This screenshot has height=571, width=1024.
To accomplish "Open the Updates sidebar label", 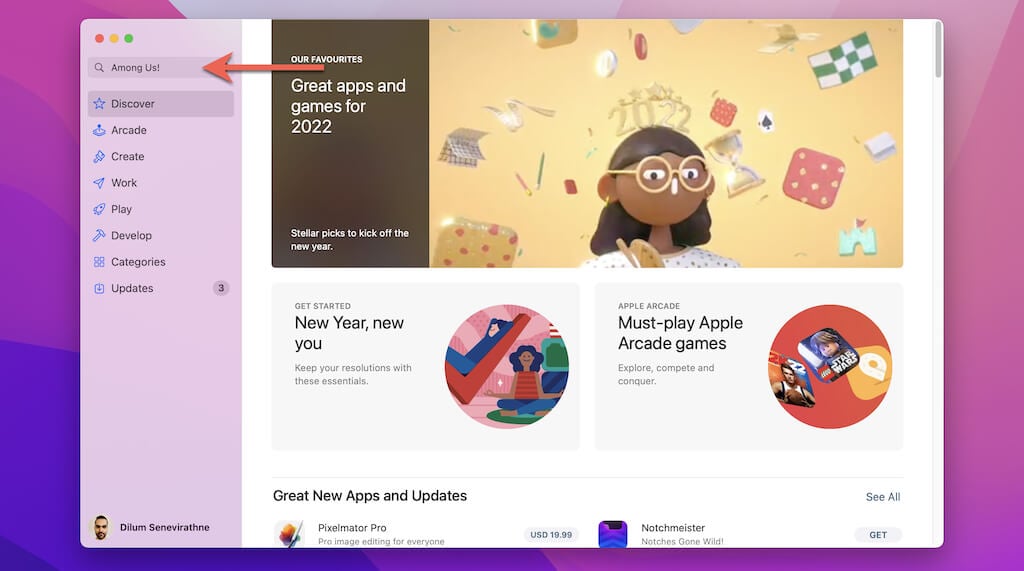I will 132,288.
